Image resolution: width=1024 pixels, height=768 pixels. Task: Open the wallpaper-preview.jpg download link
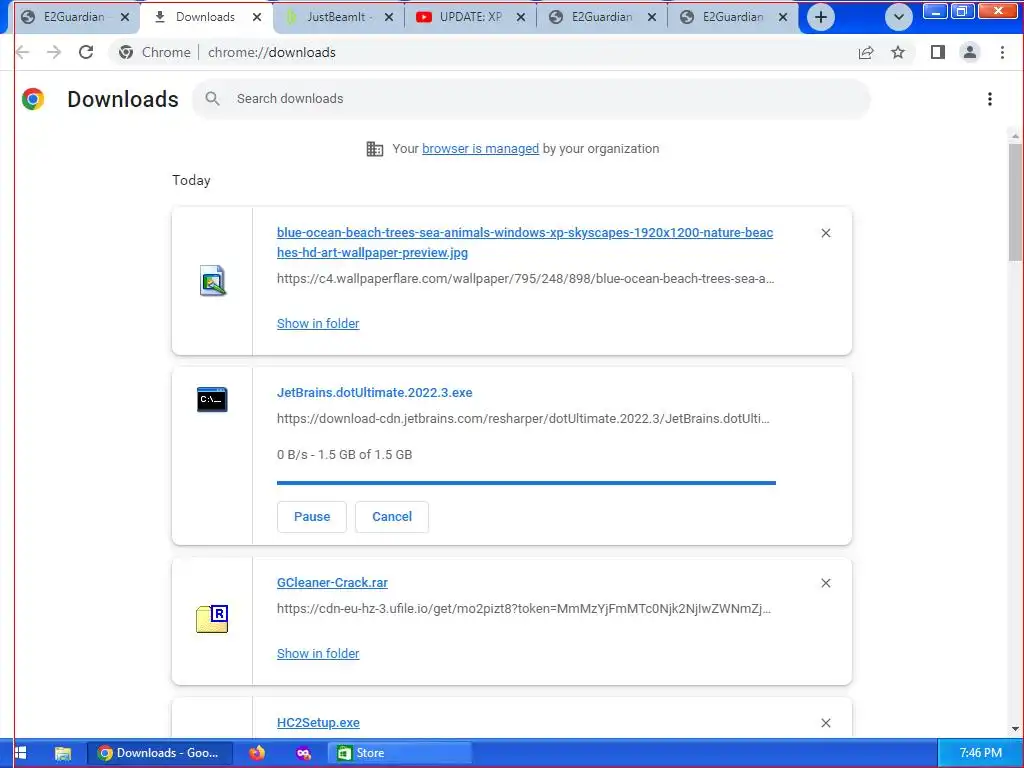tap(524, 242)
